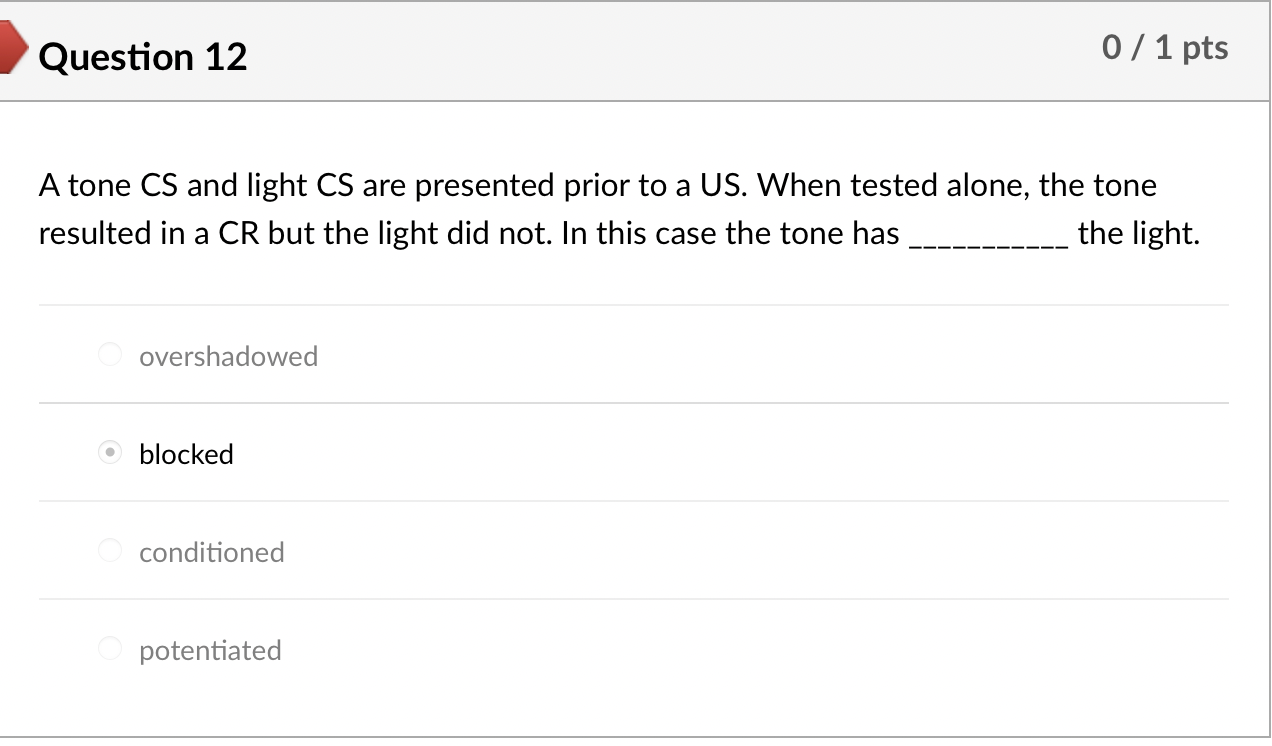The height and width of the screenshot is (746, 1272).
Task: Click the row containing overshadowed
Action: [x=633, y=354]
